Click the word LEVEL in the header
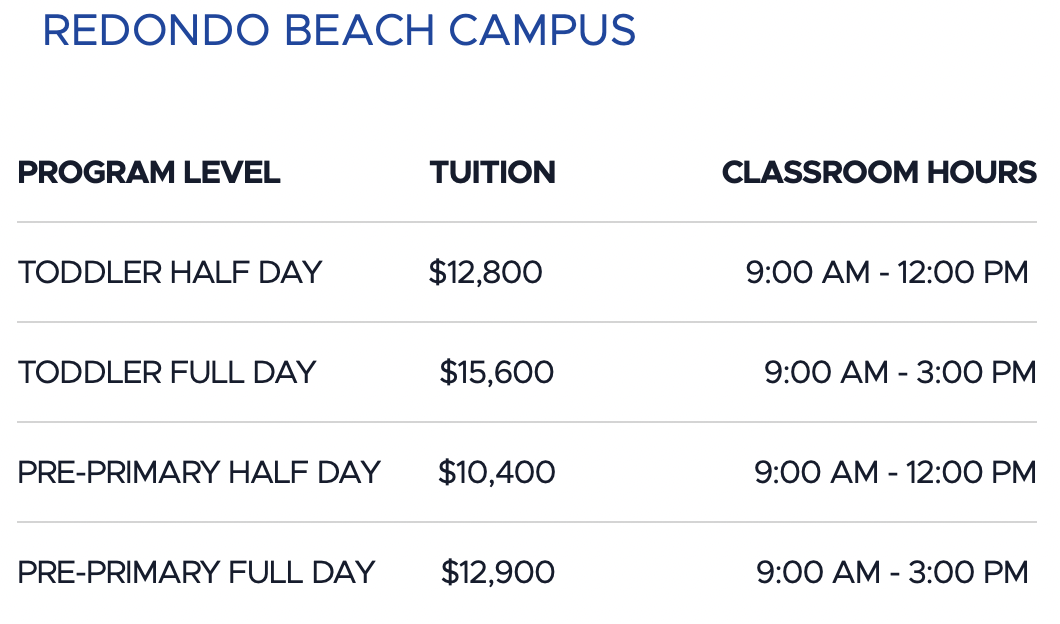This screenshot has height=624, width=1060. [232, 172]
